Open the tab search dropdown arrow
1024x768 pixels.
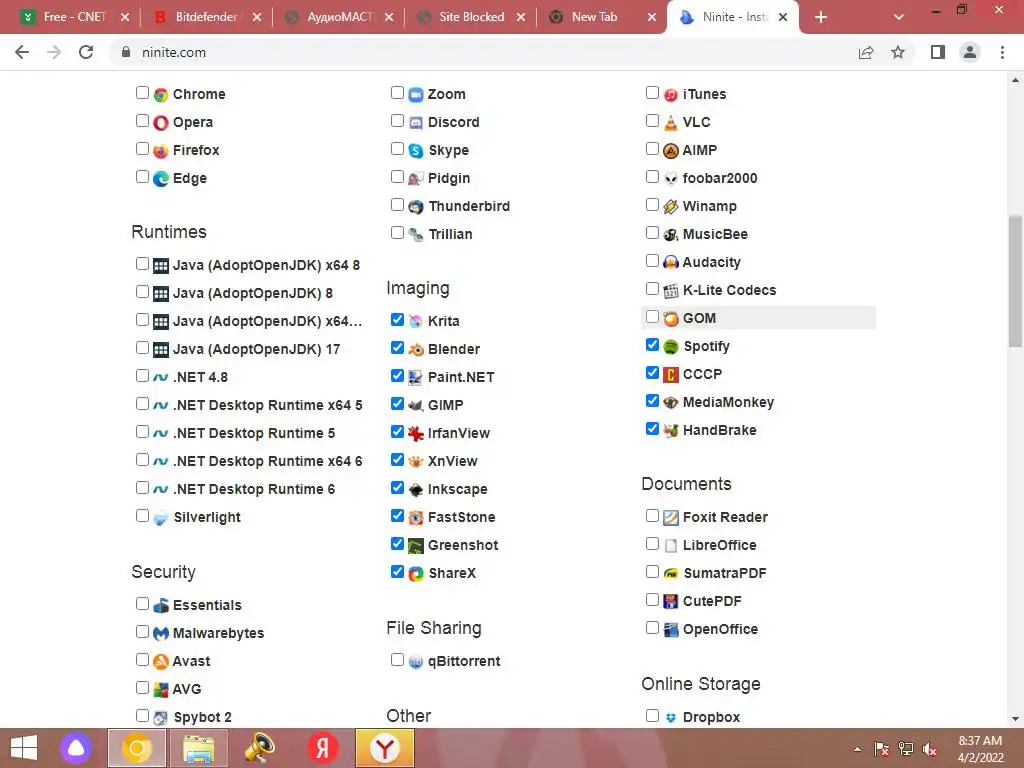tap(899, 17)
